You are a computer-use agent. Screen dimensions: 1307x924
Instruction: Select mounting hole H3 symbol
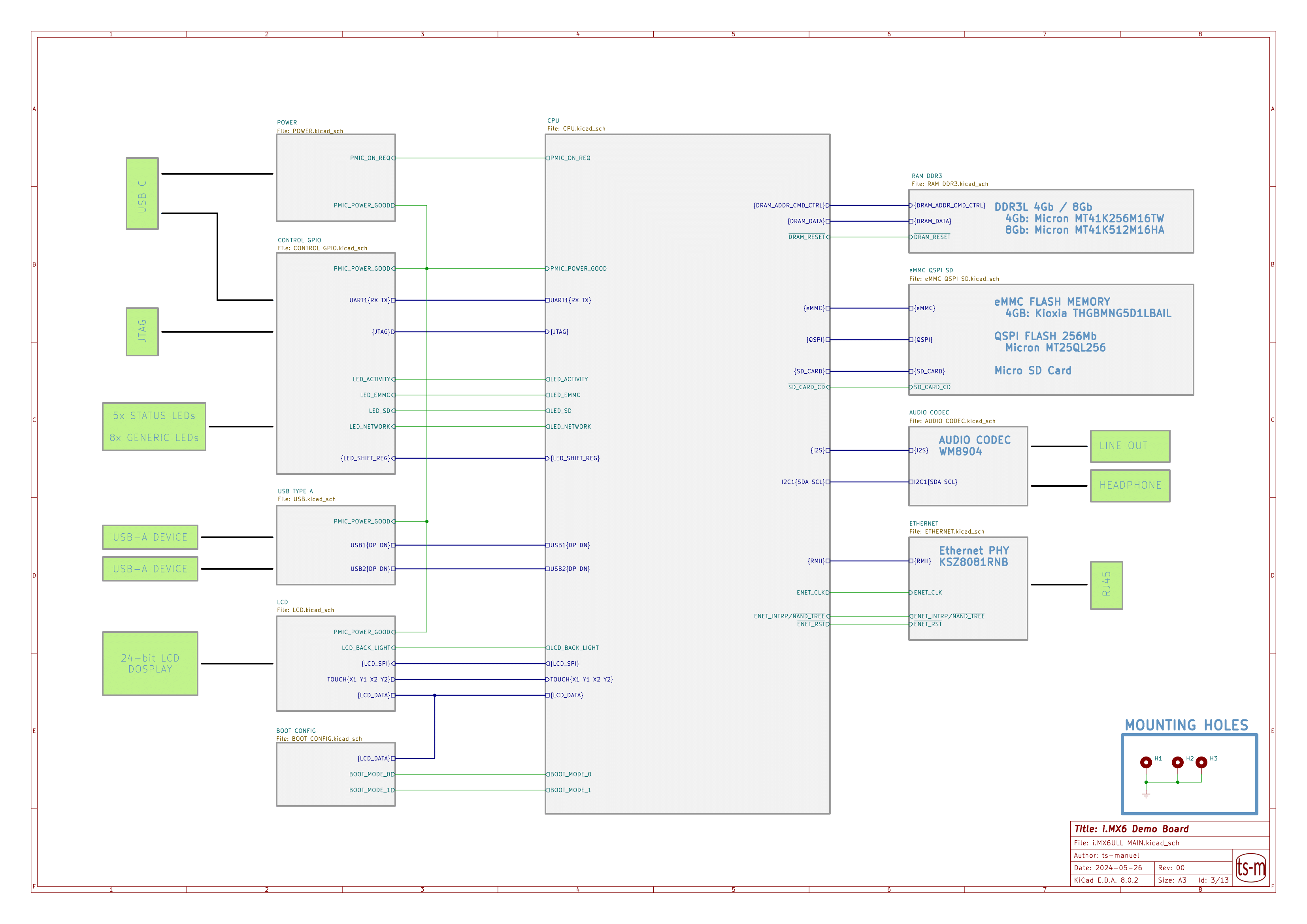(1201, 762)
